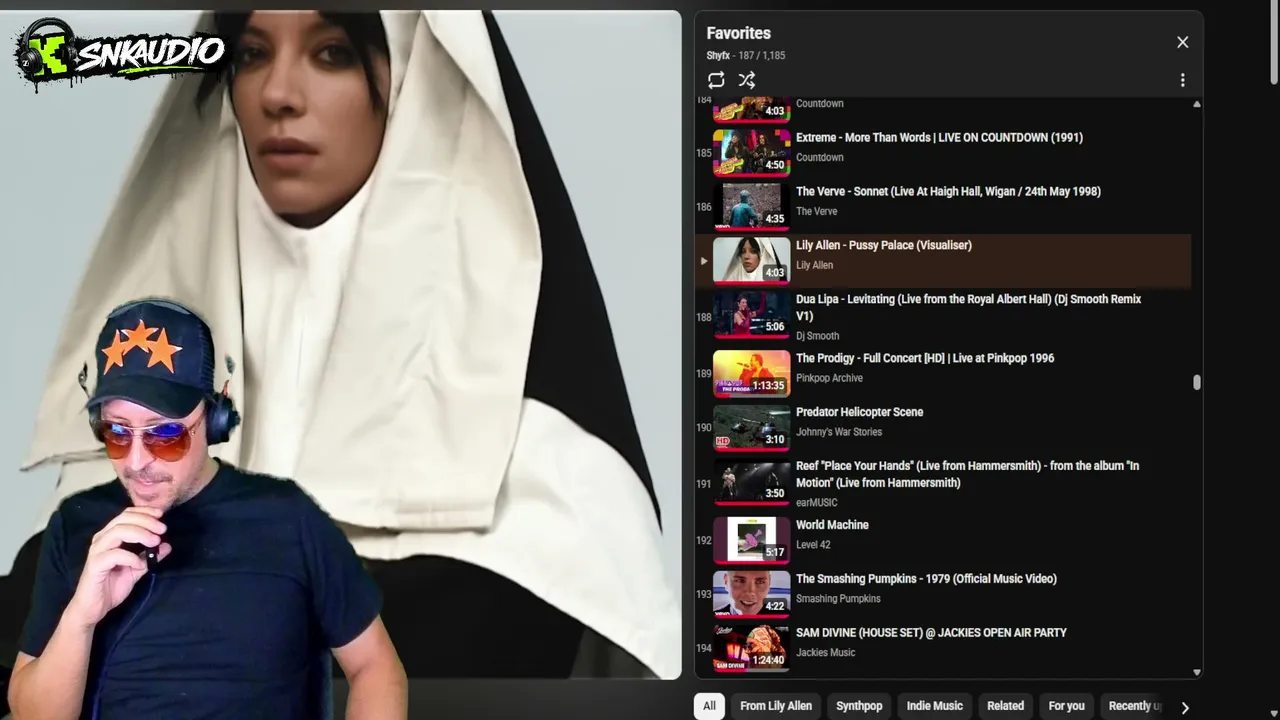Click 'Johnny's War Stories' channel name

(839, 432)
